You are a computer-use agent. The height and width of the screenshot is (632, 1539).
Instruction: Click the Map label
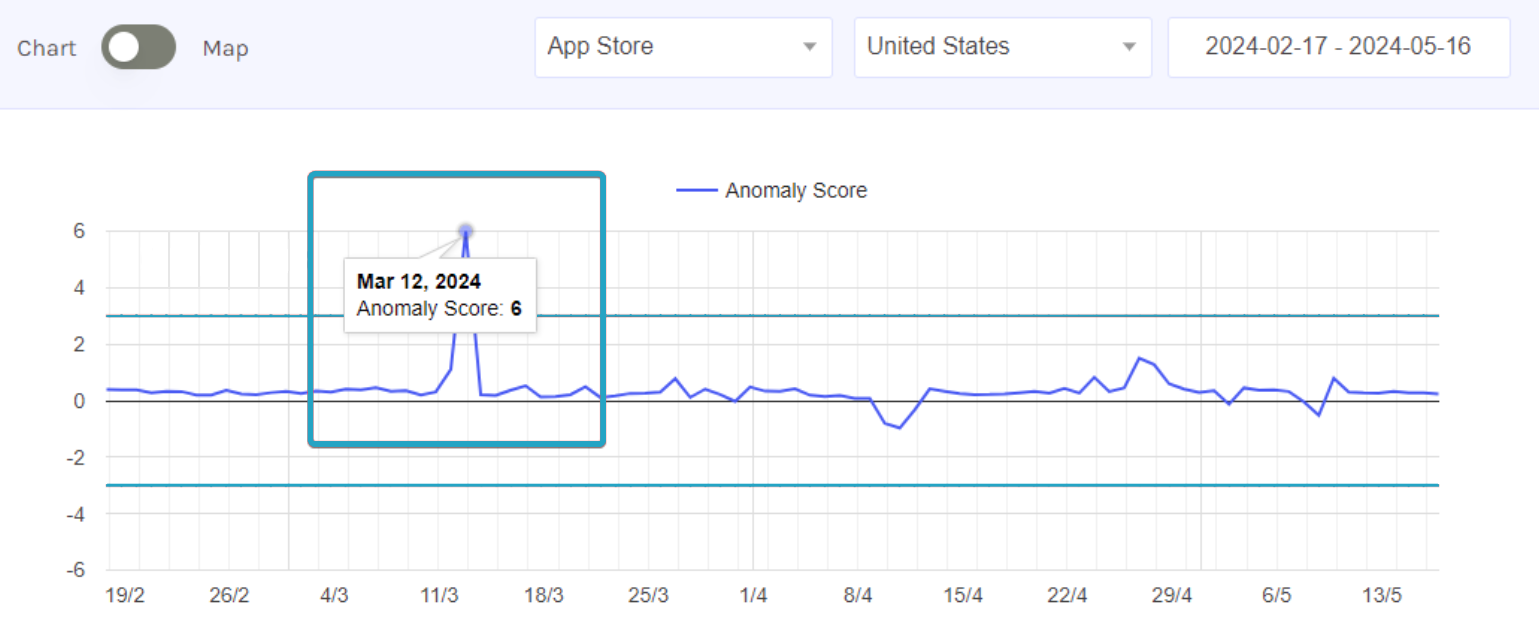coord(225,48)
